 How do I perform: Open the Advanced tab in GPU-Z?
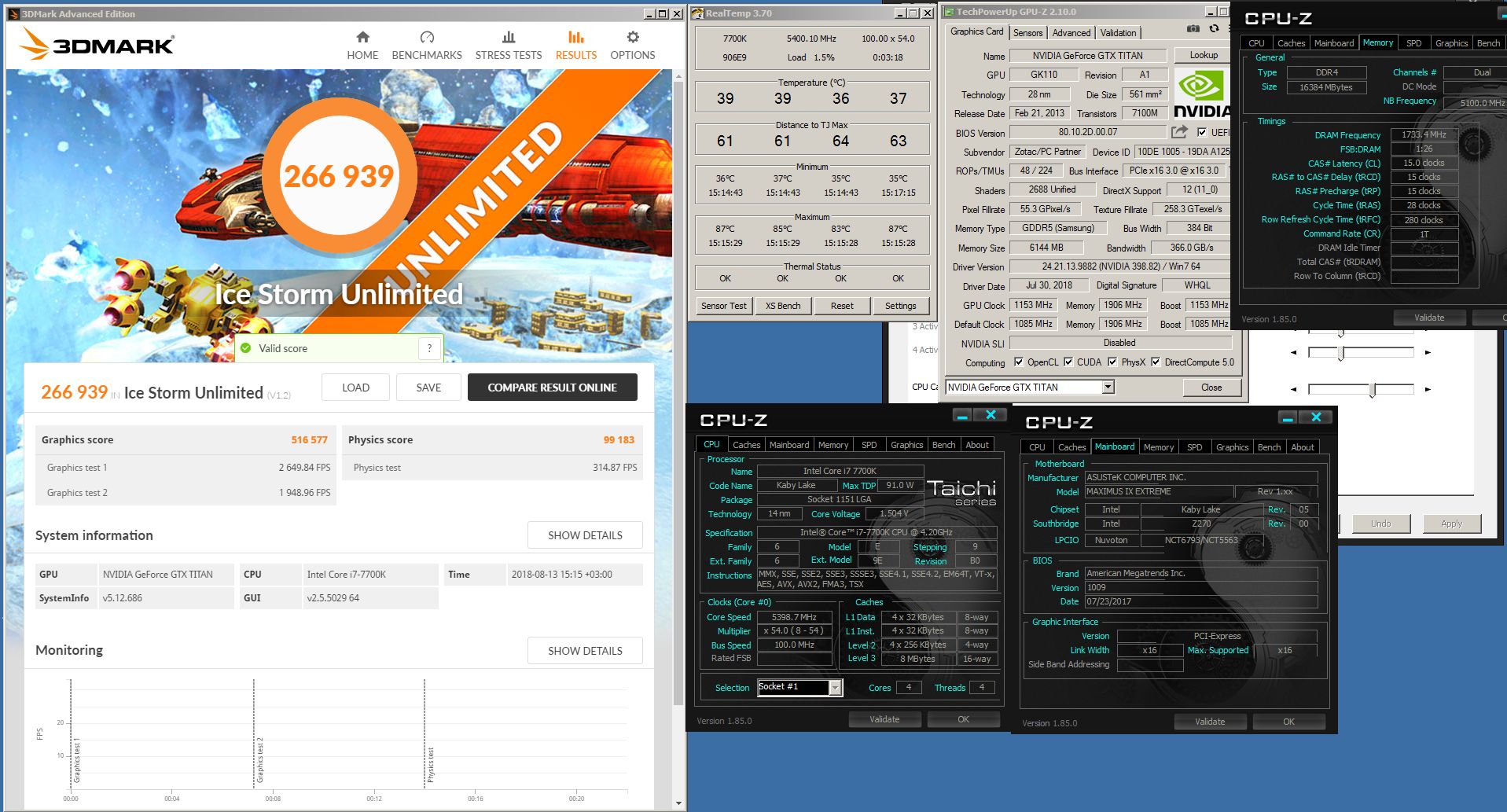pos(1071,32)
